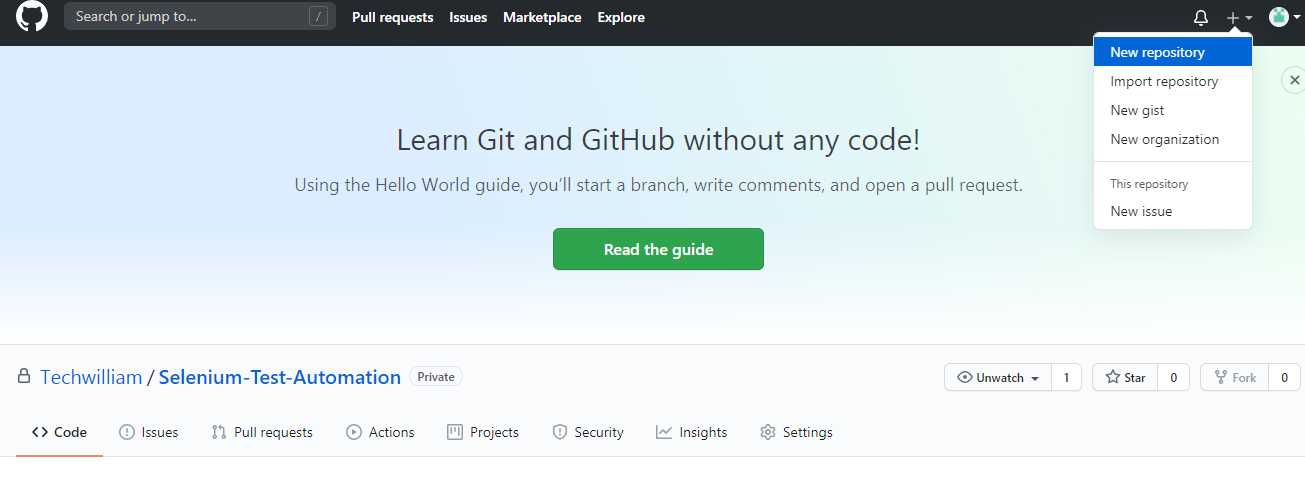
Task: Click the merge icon on Pull requests tab
Action: click(x=219, y=432)
